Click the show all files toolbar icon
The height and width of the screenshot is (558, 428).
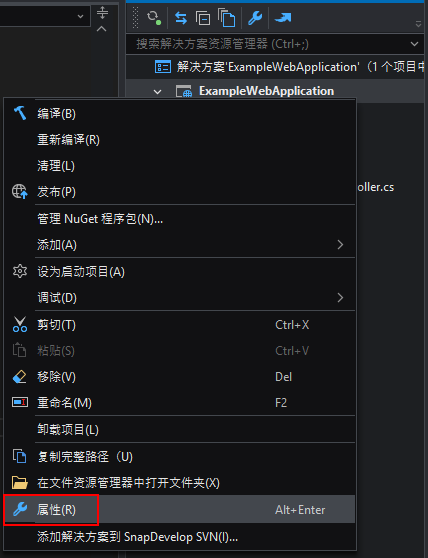pyautogui.click(x=227, y=17)
